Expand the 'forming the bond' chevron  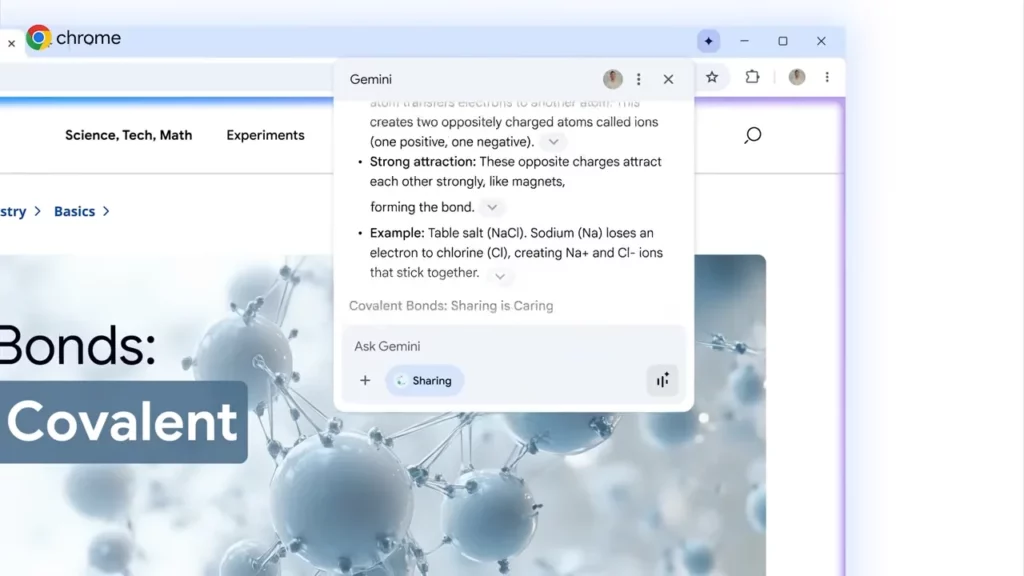pos(491,207)
